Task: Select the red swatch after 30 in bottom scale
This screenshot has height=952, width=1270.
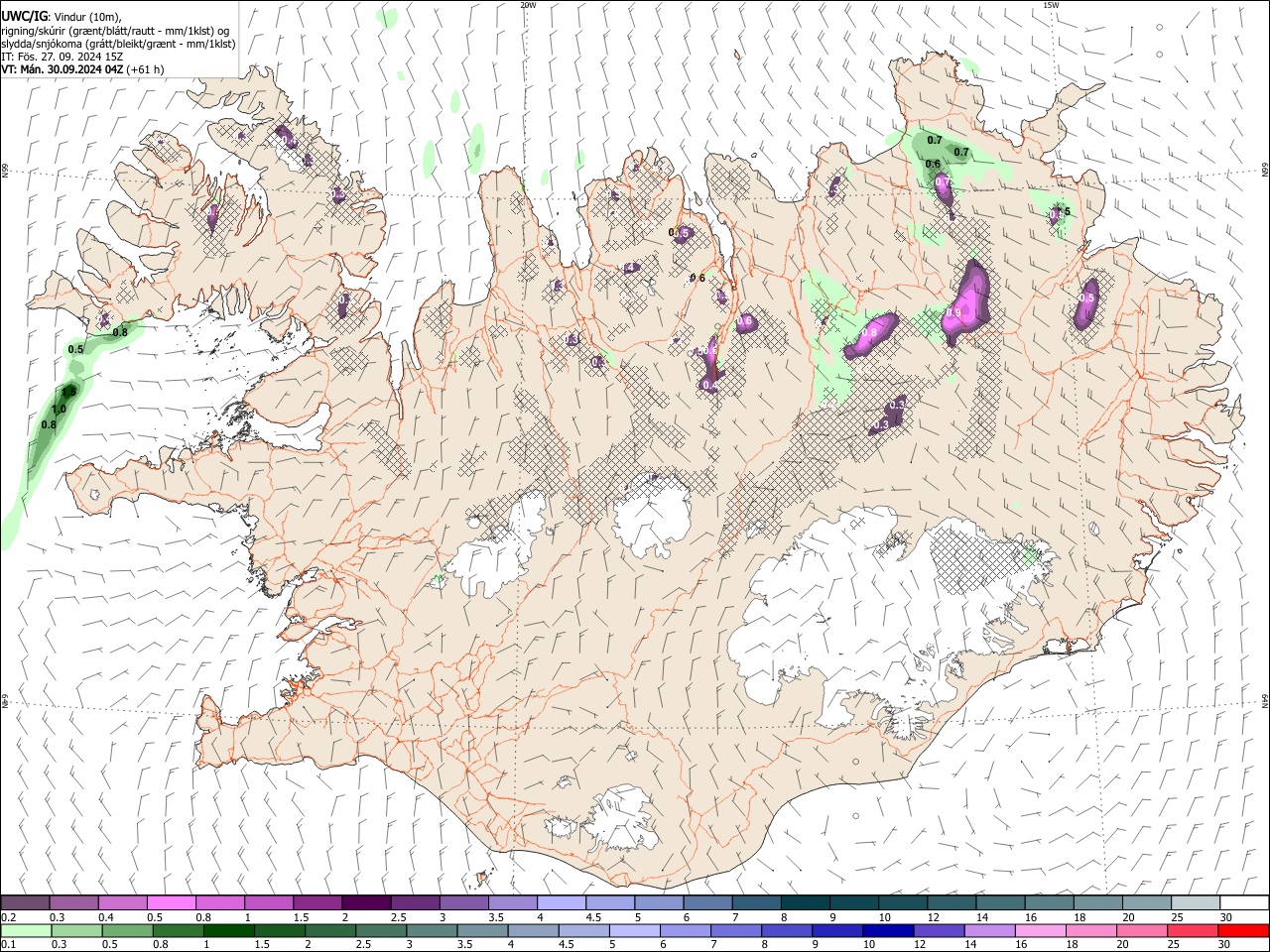Action: pyautogui.click(x=1243, y=931)
